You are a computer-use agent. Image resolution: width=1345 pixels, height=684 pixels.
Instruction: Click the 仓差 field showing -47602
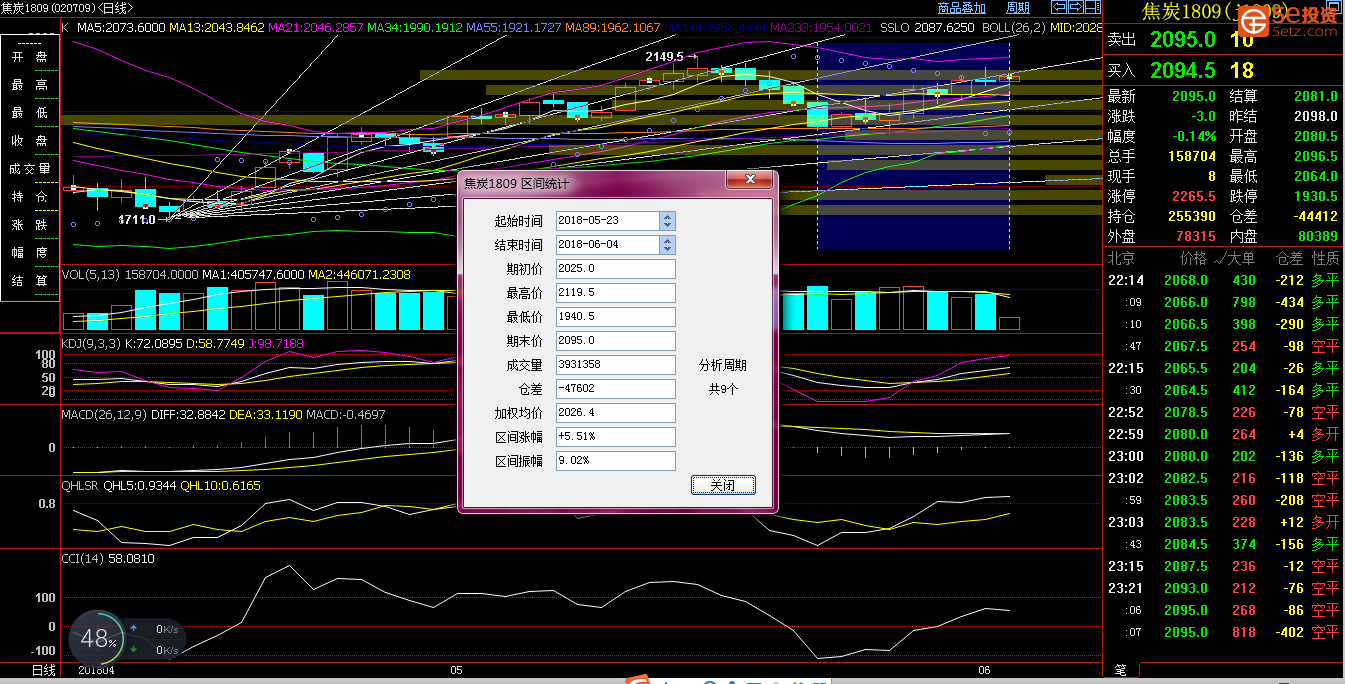point(616,389)
